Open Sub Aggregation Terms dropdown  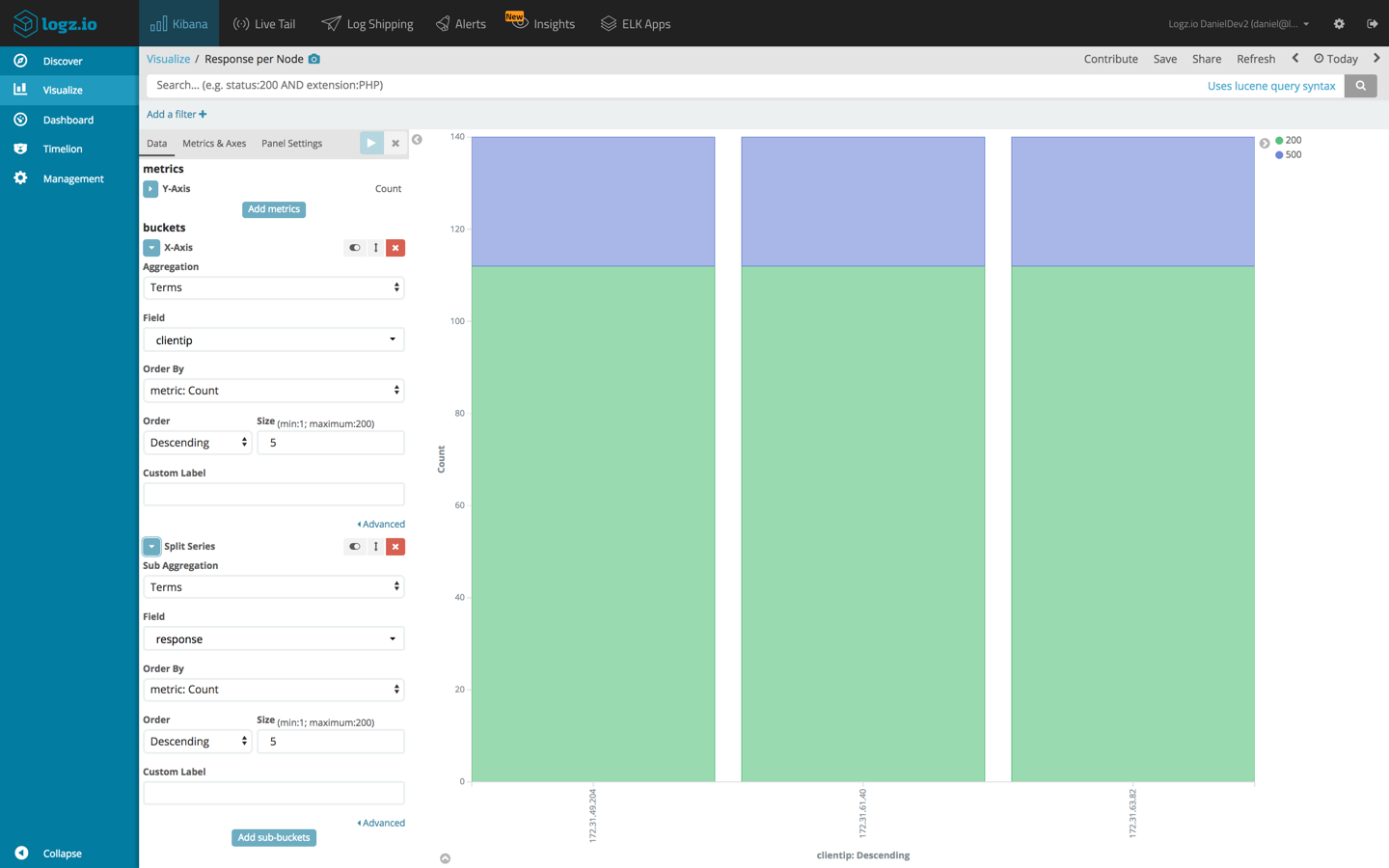(x=274, y=586)
